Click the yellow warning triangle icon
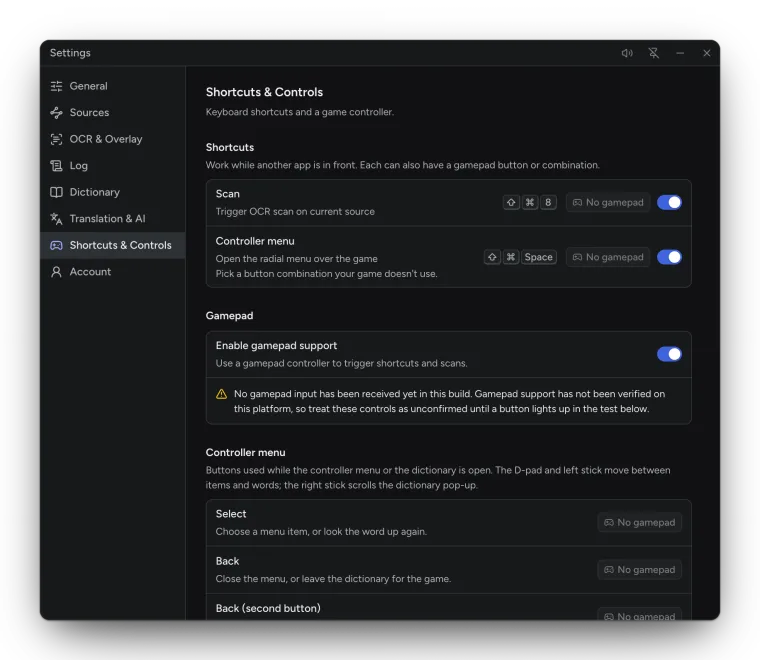Viewport: 760px width, 660px height. click(222, 394)
